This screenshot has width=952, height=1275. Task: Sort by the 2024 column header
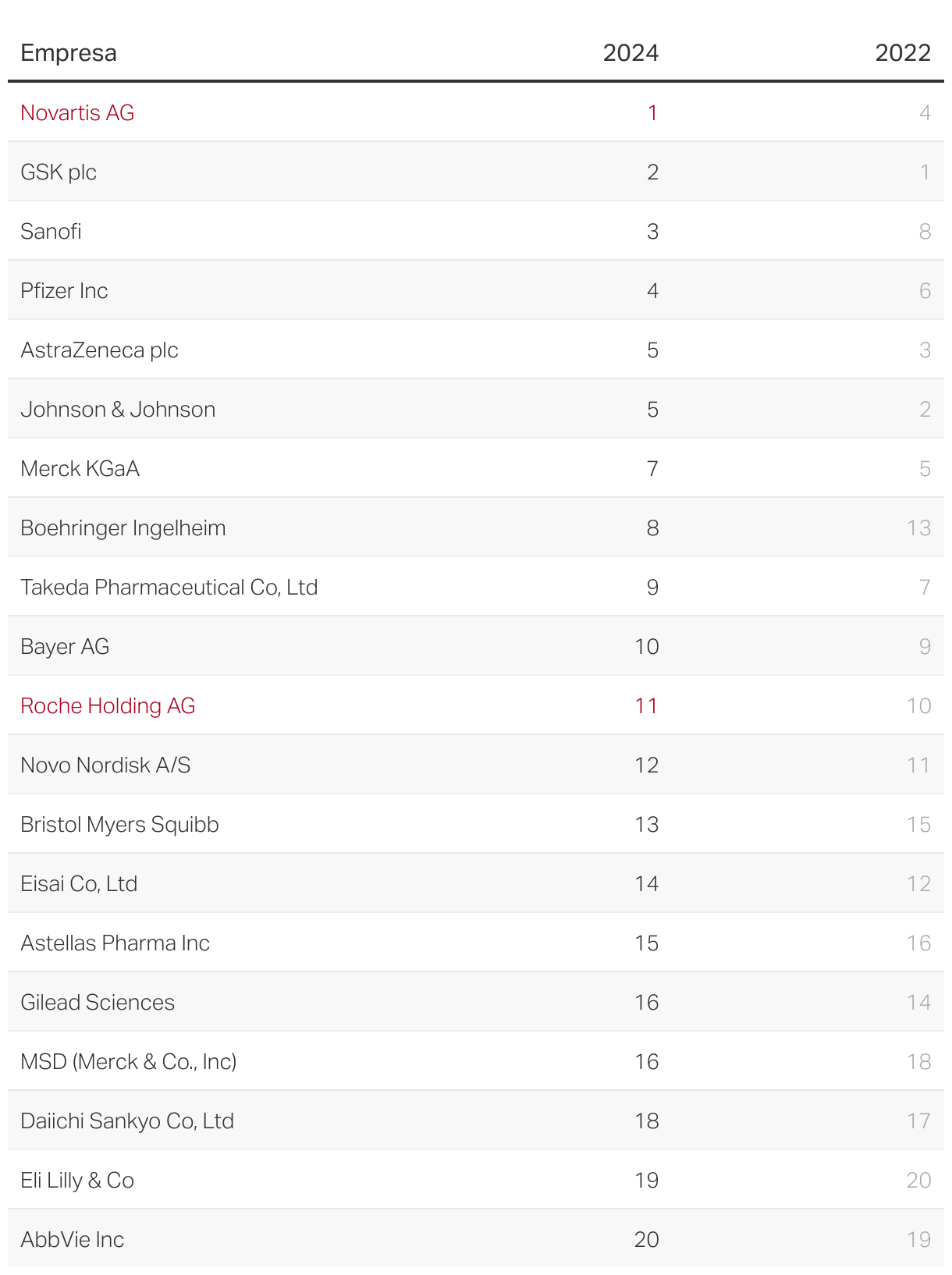(631, 53)
